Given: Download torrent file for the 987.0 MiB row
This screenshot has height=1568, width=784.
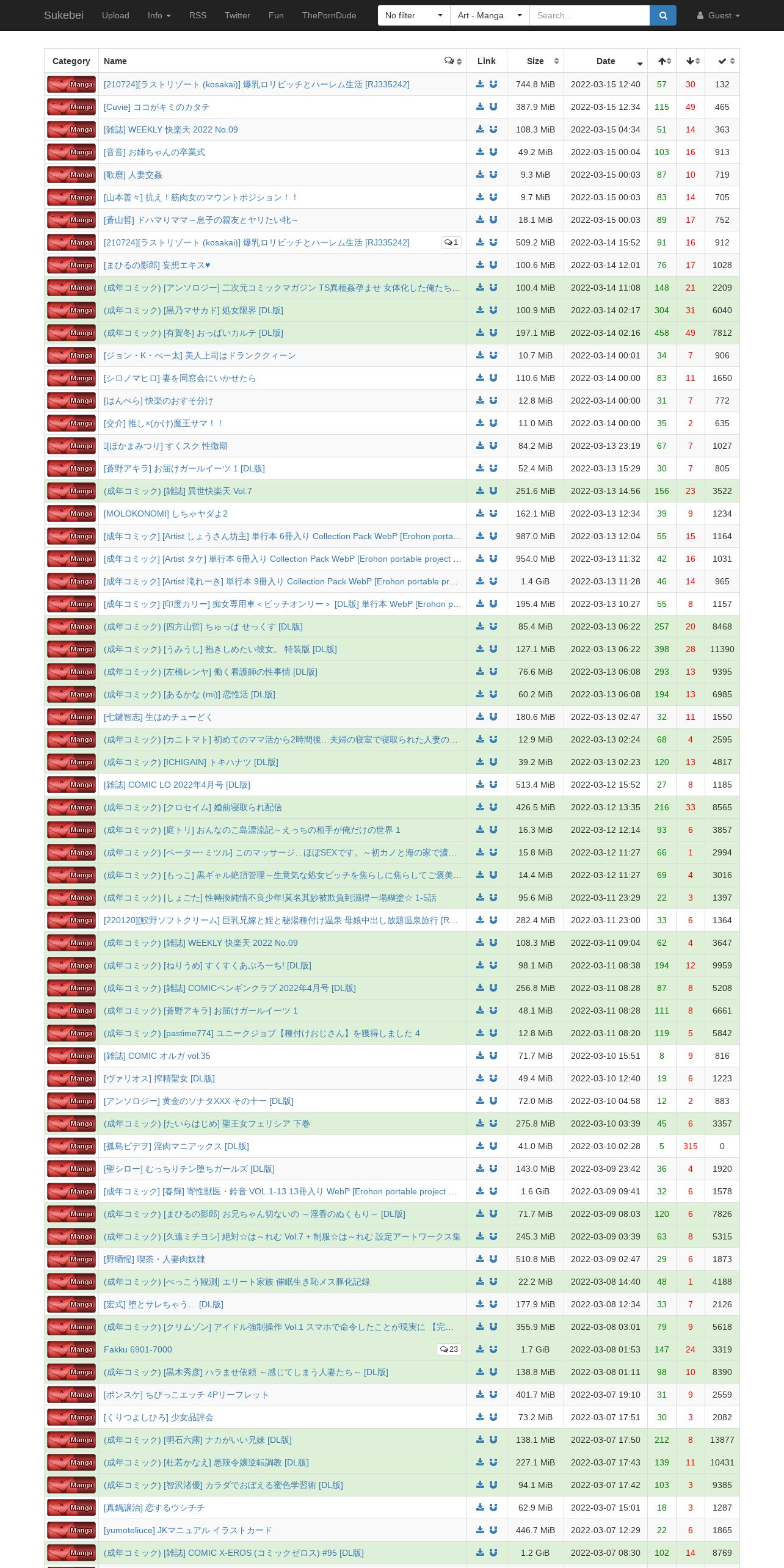Looking at the screenshot, I should pyautogui.click(x=480, y=536).
